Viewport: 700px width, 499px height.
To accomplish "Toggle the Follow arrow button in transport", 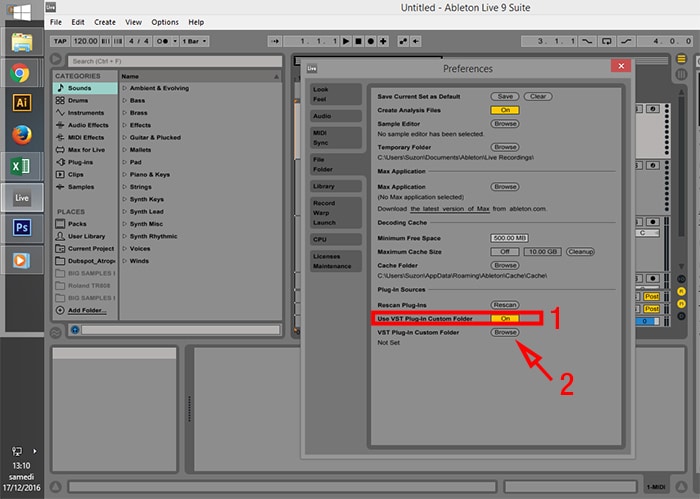I will pyautogui.click(x=275, y=41).
